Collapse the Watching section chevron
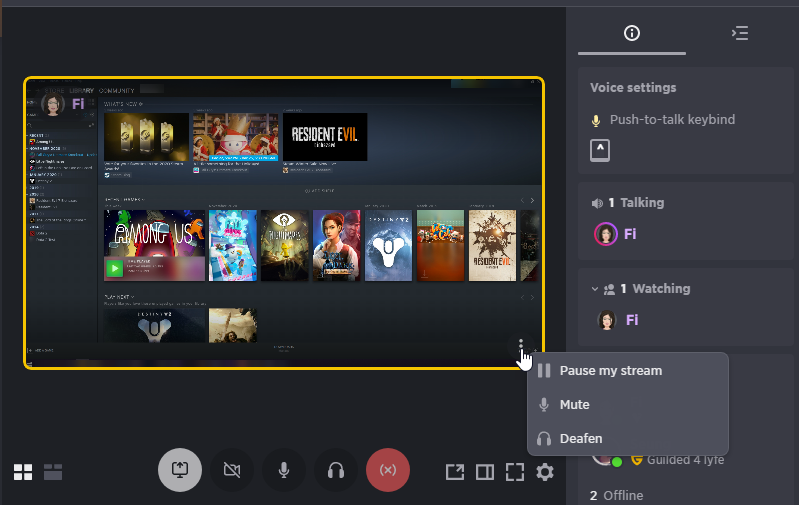Image resolution: width=799 pixels, height=505 pixels. (x=595, y=289)
